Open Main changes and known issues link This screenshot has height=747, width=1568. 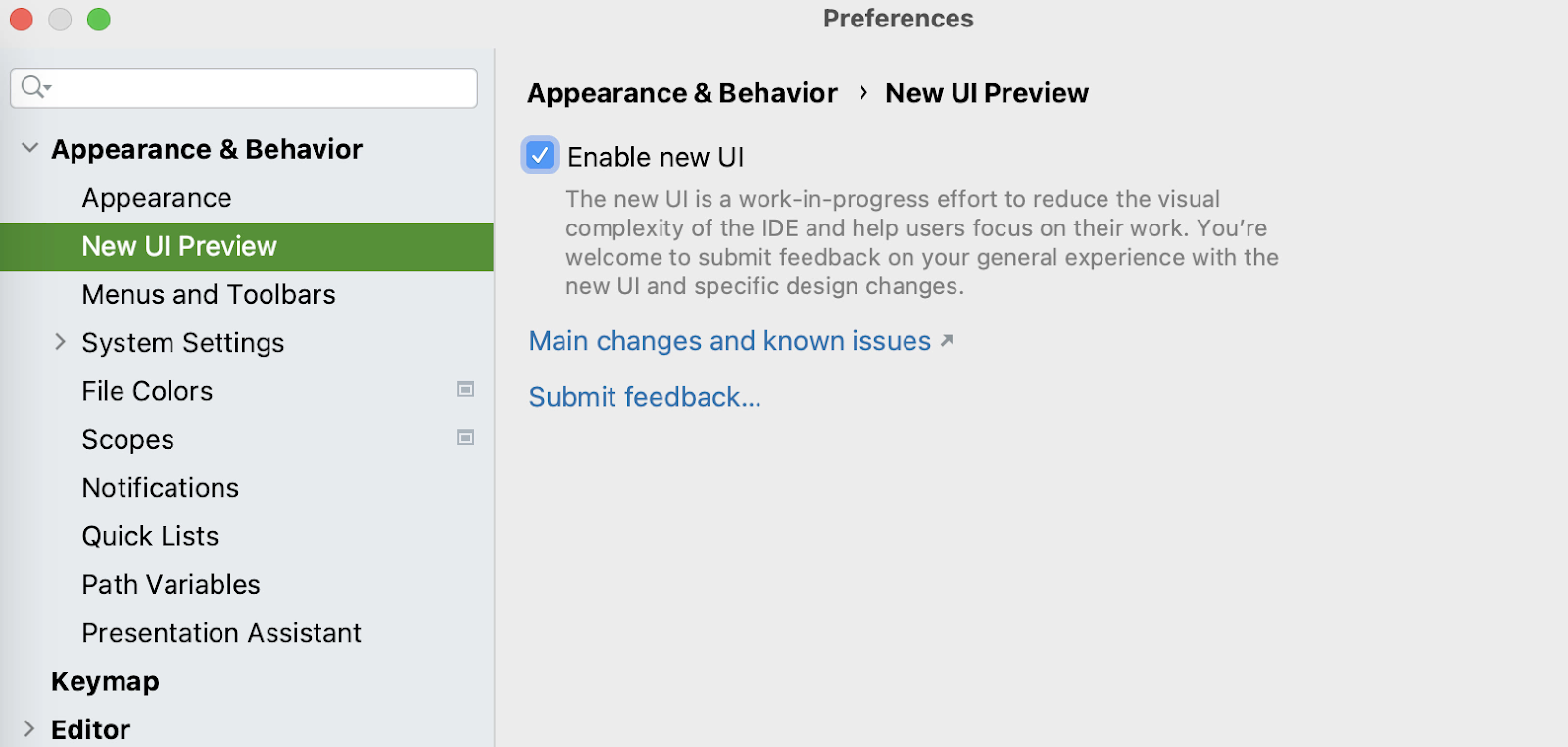[x=729, y=341]
